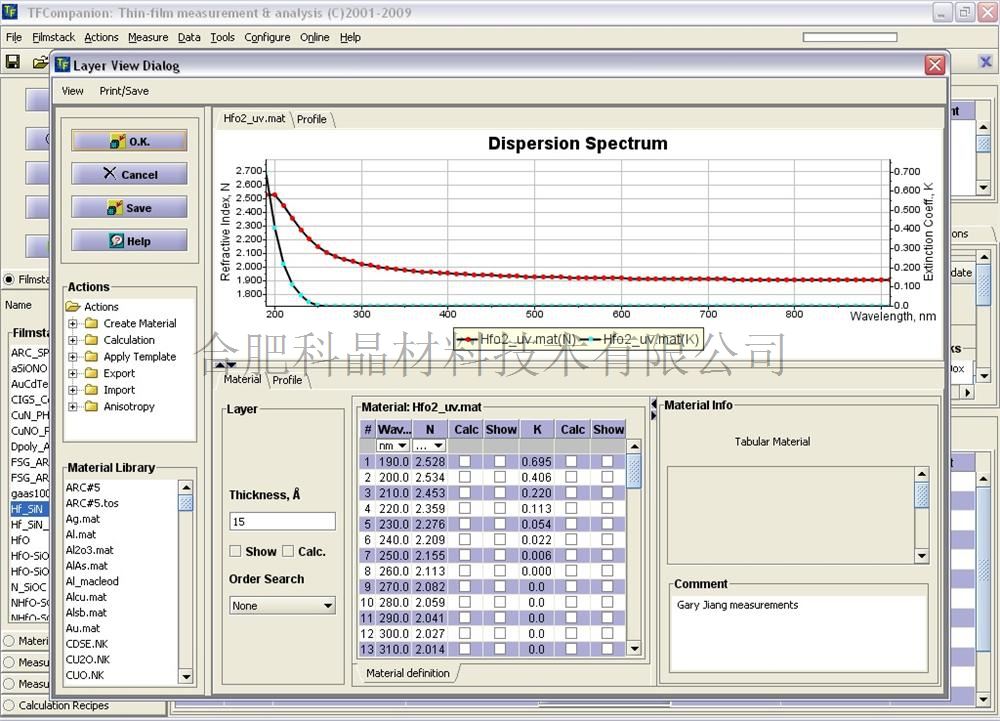Click the material table scrollbar down arrow
Viewport: 1000px width, 721px height.
[634, 649]
